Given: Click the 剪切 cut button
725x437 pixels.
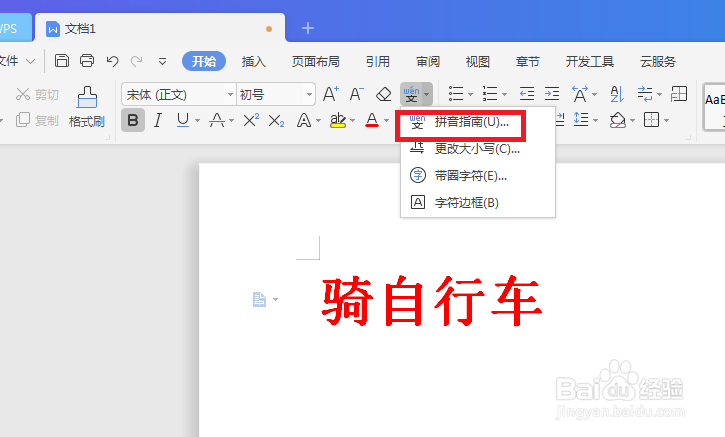Looking at the screenshot, I should pos(37,94).
